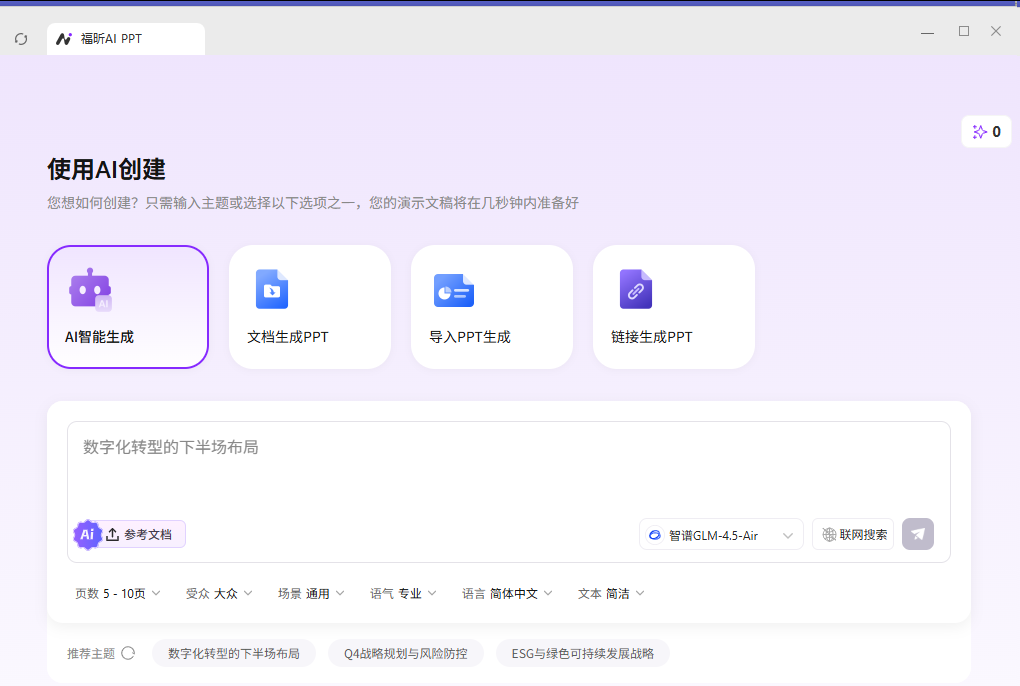Select the AI智能生成 robot card
The width and height of the screenshot is (1020, 686).
coord(128,307)
